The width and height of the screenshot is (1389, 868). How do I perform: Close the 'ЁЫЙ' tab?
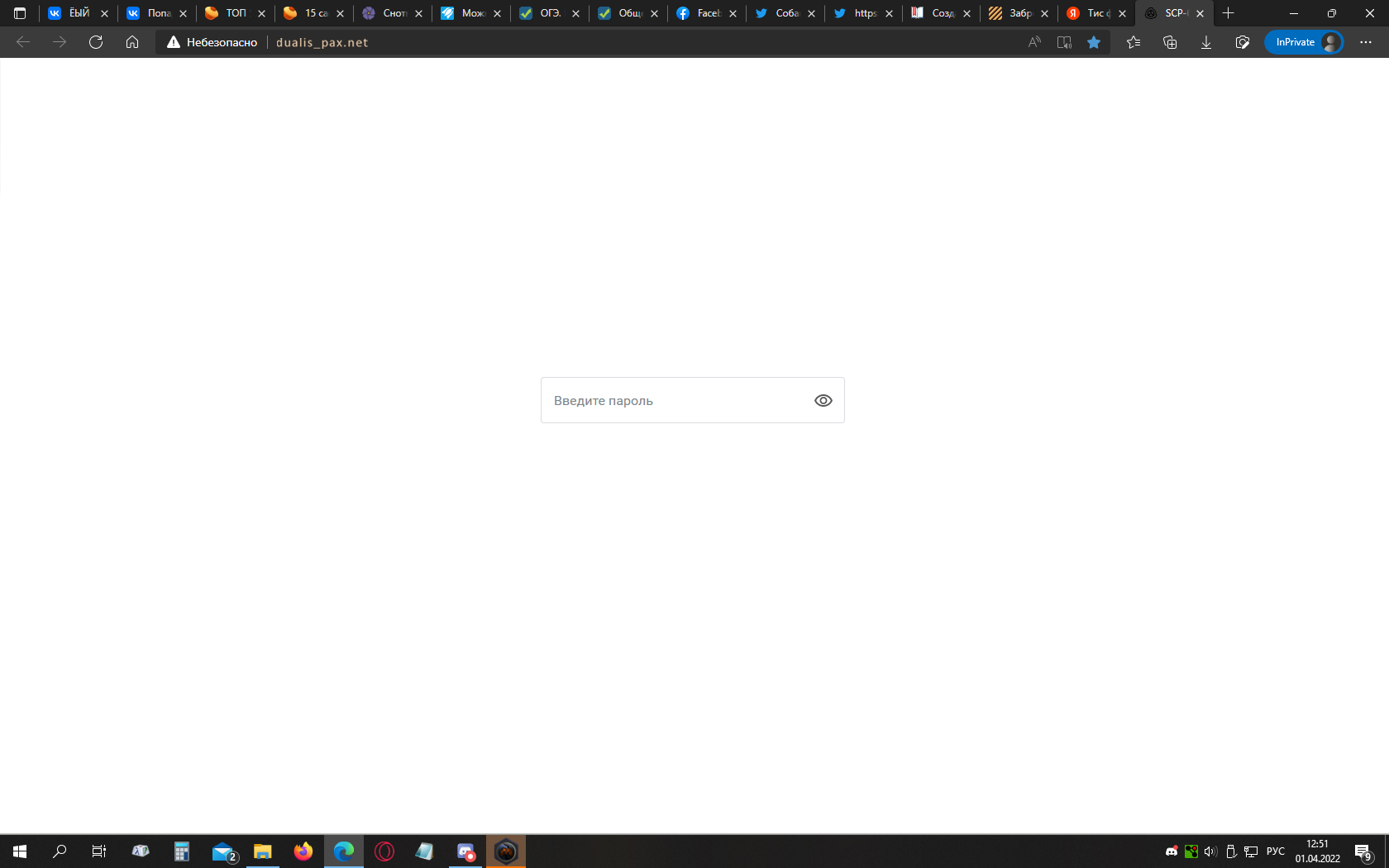104,13
